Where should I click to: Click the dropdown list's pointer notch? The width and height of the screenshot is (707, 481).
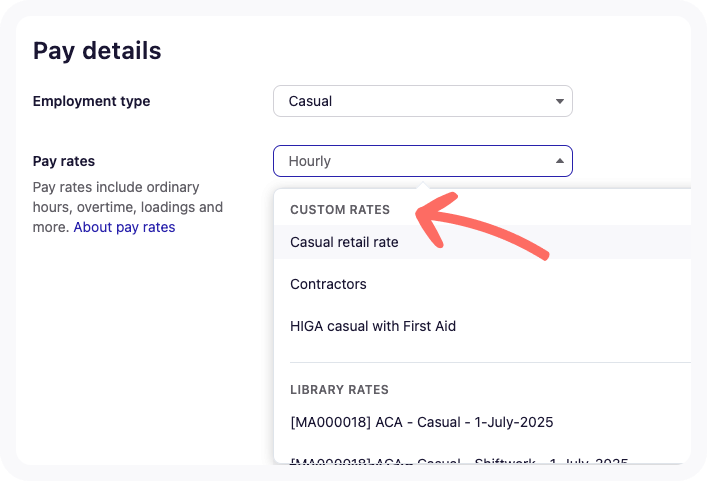(x=423, y=184)
